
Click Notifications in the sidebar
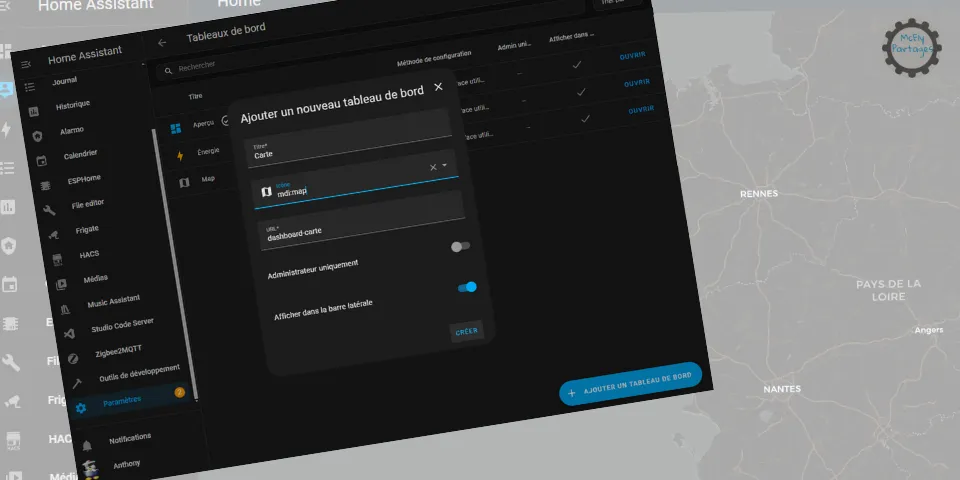click(130, 438)
